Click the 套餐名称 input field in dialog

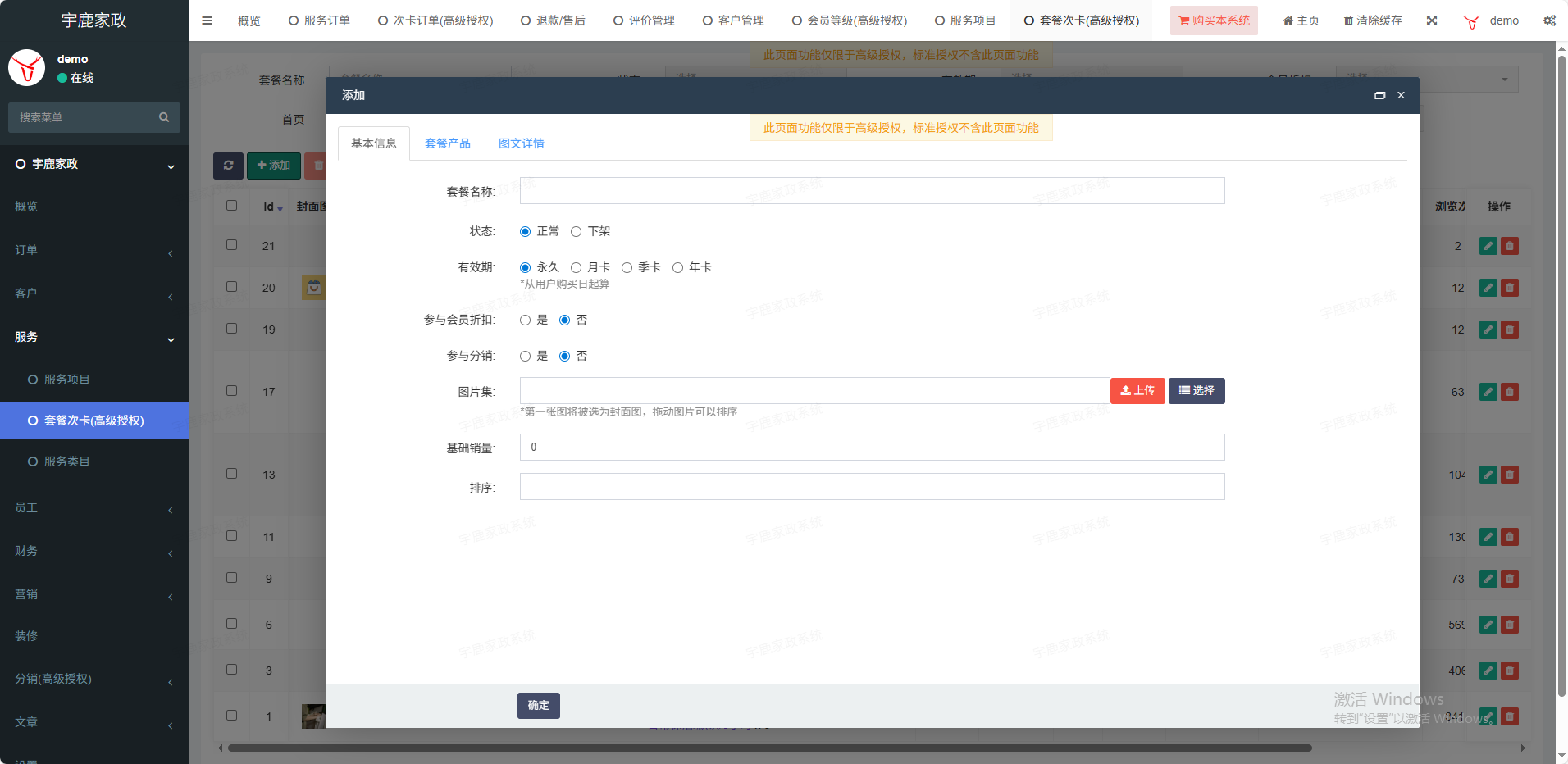[872, 191]
